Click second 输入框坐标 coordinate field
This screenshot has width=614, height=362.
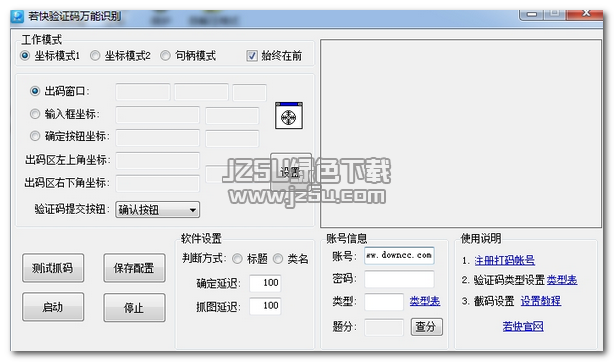(x=232, y=115)
